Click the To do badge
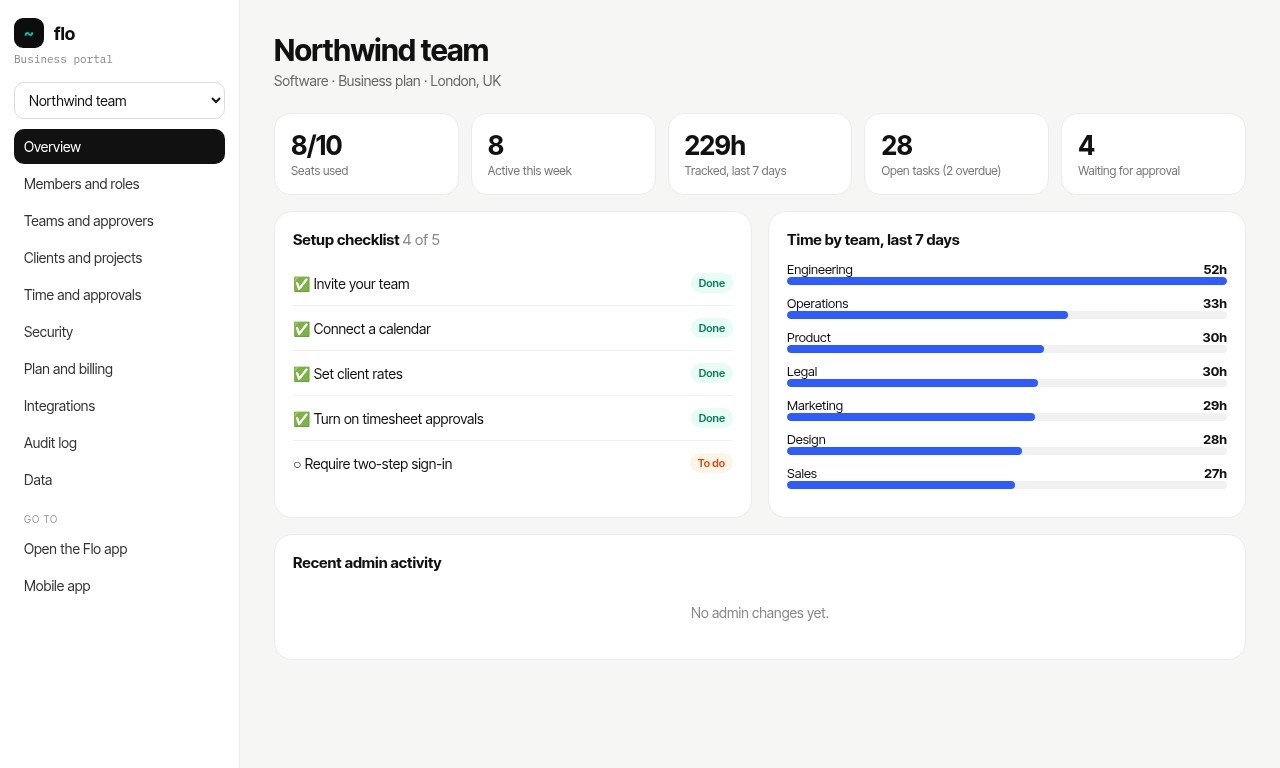 (x=711, y=464)
